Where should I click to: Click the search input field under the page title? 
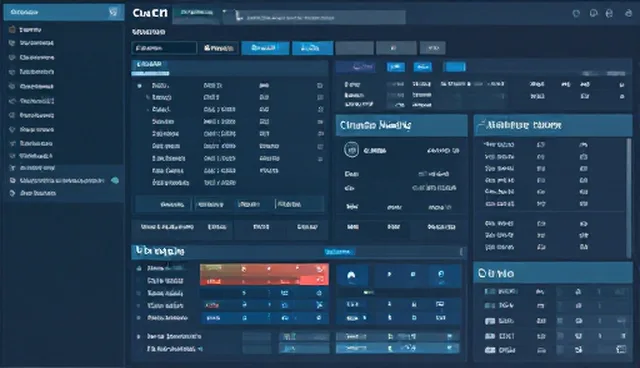(164, 48)
